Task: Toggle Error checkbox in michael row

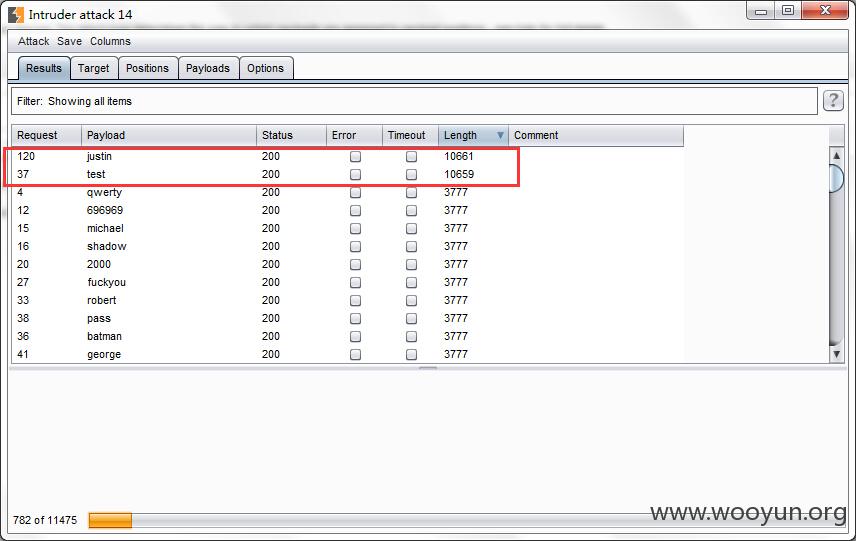Action: [x=355, y=229]
